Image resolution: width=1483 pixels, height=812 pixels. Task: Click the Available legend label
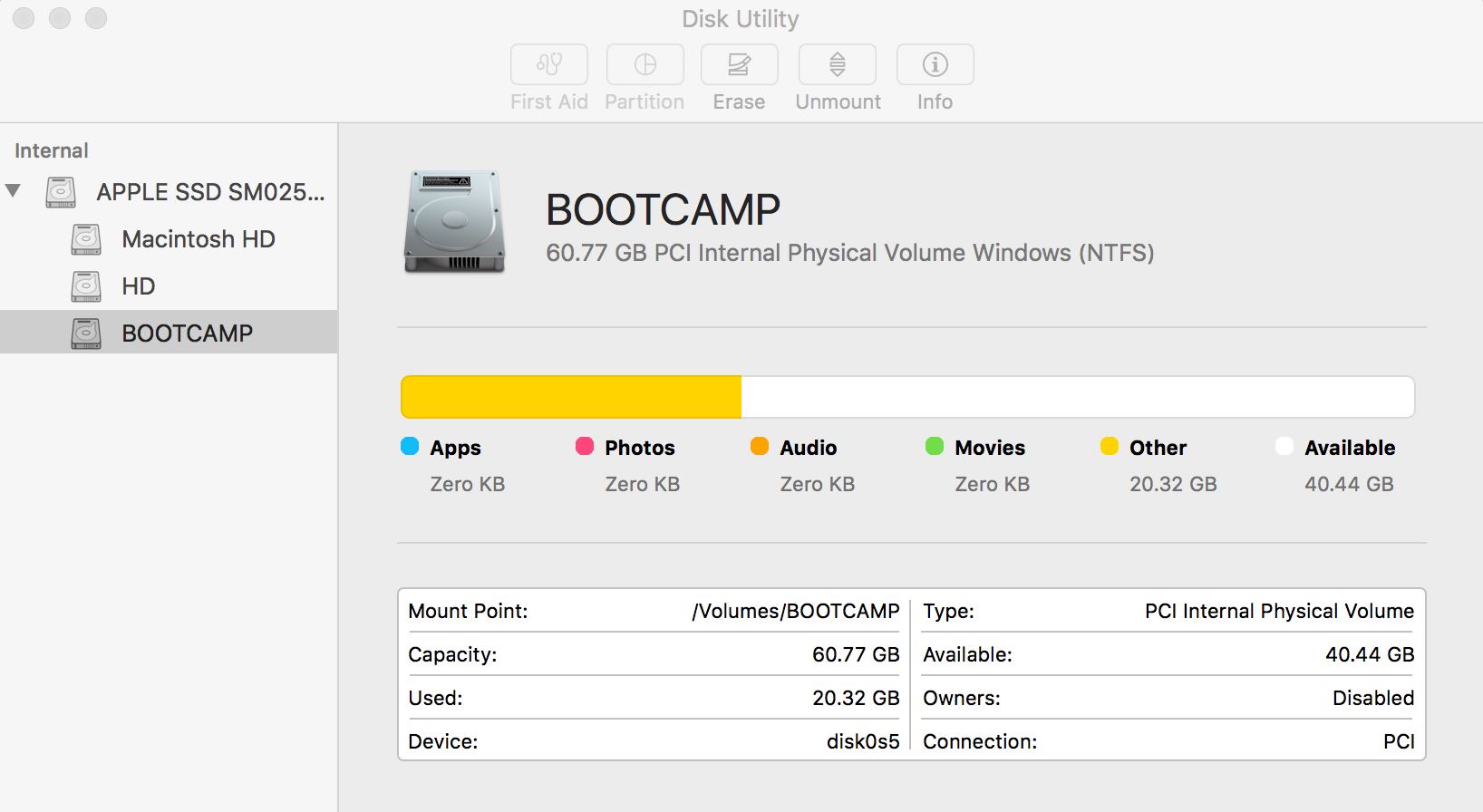tap(1350, 448)
